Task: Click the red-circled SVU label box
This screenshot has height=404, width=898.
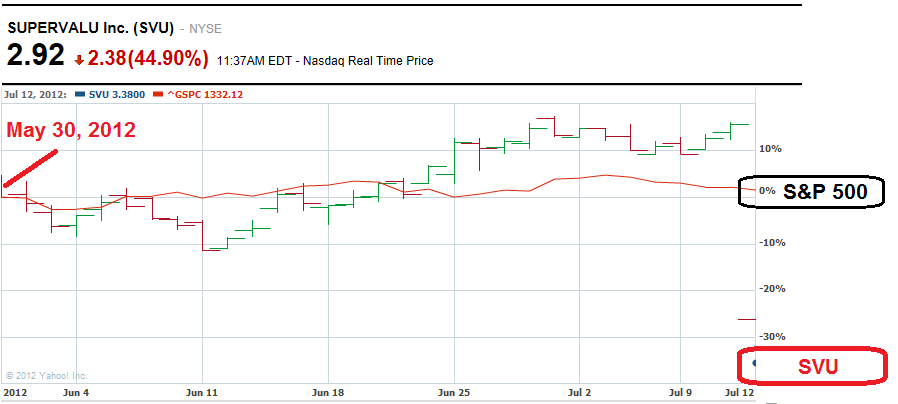Action: (811, 367)
